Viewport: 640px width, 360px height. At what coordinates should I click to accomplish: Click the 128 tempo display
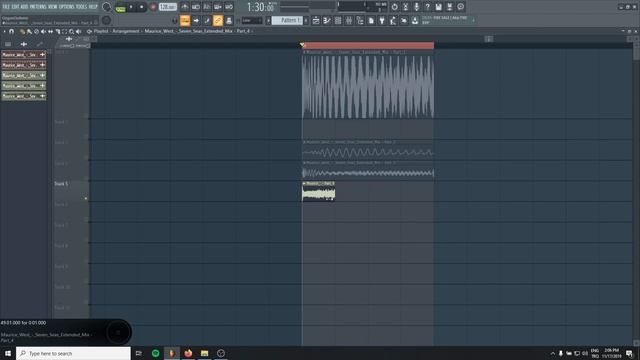[167, 7]
